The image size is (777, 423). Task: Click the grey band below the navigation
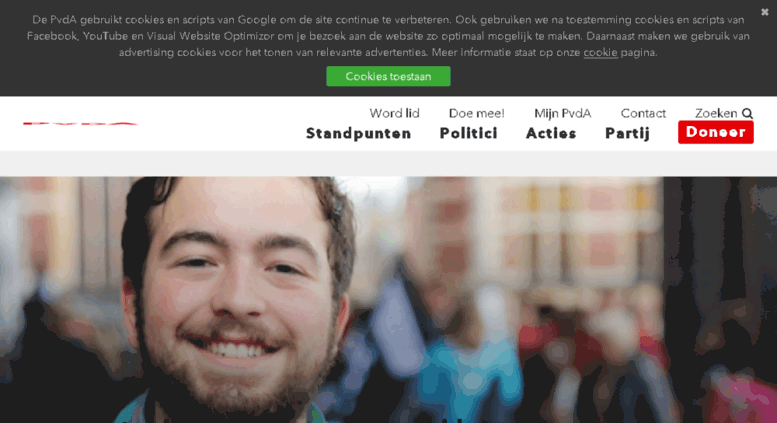tap(388, 163)
